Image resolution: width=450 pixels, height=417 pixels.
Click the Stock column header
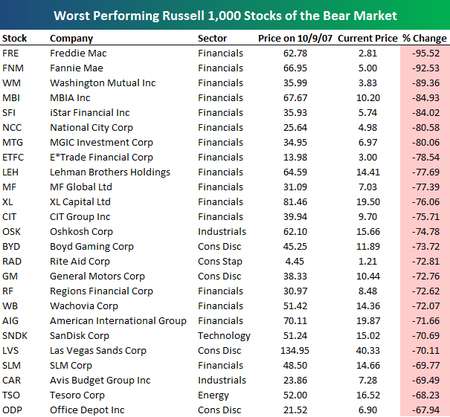tap(14, 38)
